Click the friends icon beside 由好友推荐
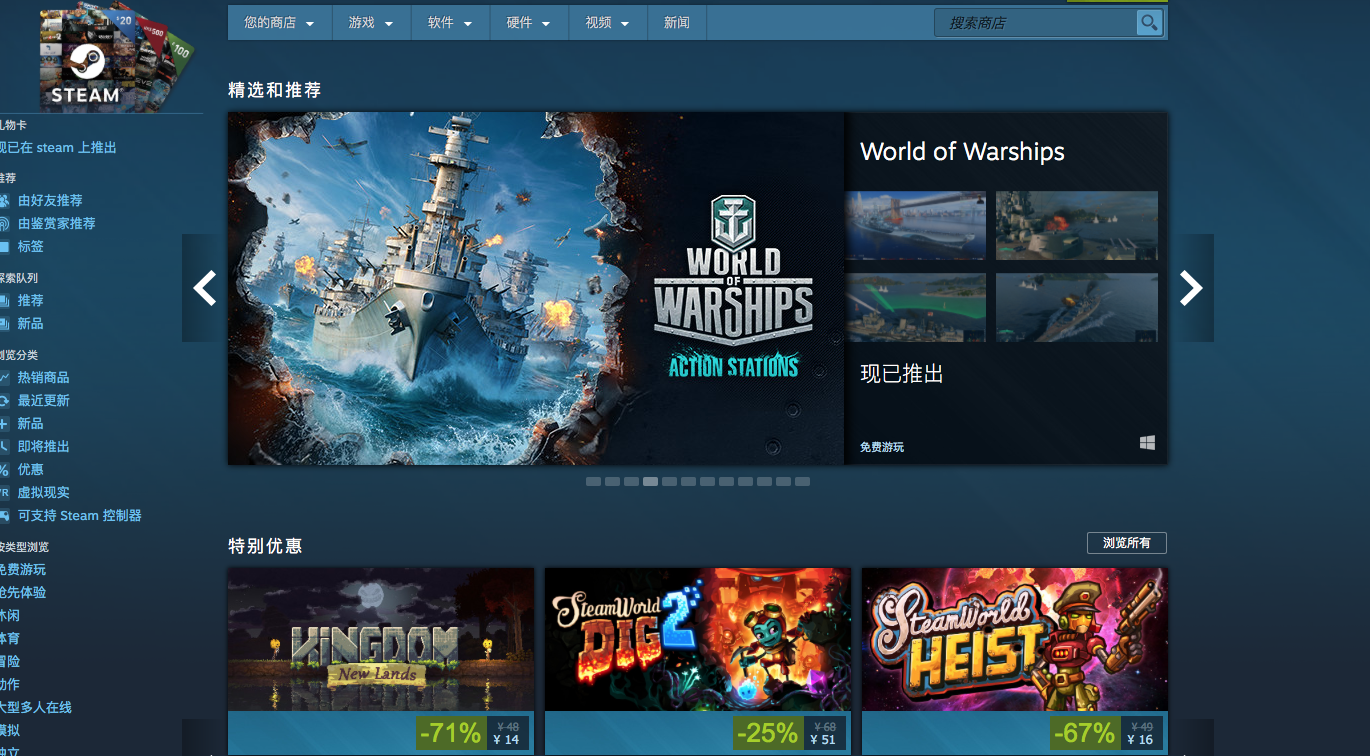1370x756 pixels. pyautogui.click(x=5, y=201)
